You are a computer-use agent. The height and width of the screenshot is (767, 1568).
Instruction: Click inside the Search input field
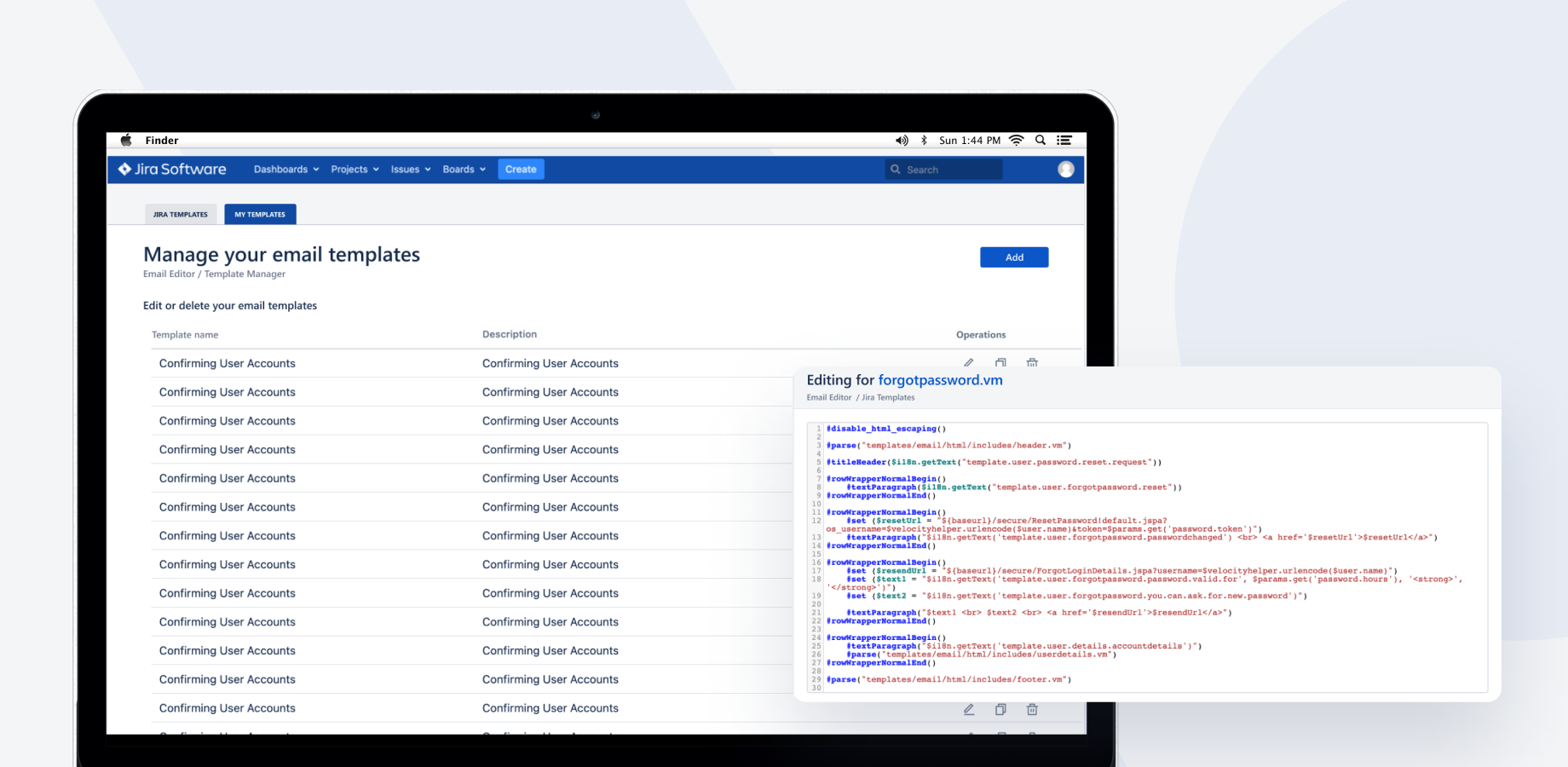click(x=943, y=169)
